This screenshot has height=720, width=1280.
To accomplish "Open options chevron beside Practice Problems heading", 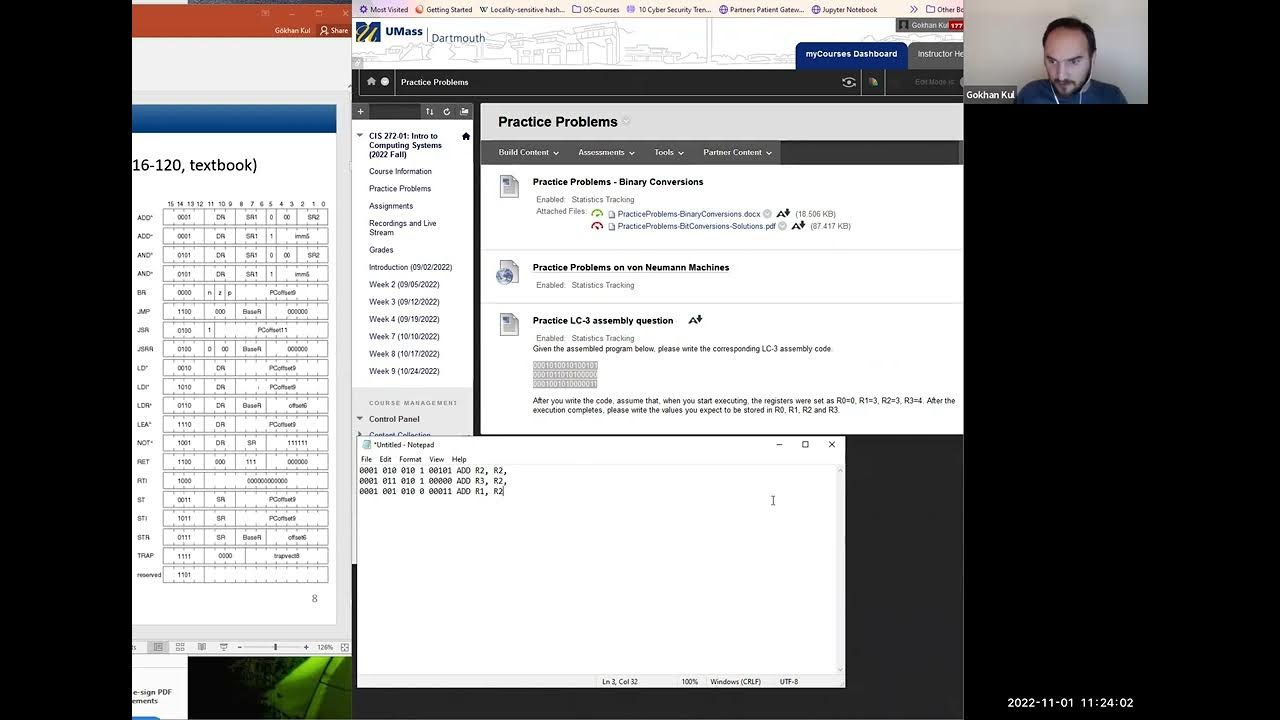I will pyautogui.click(x=627, y=122).
